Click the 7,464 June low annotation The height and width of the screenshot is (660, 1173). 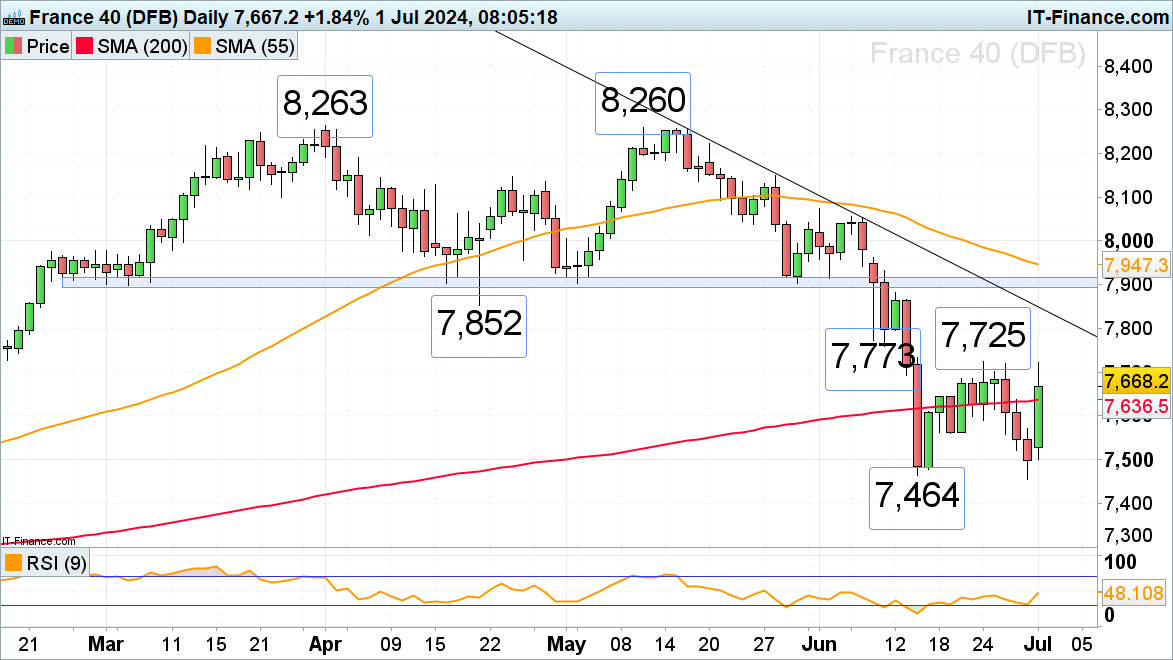[x=917, y=497]
